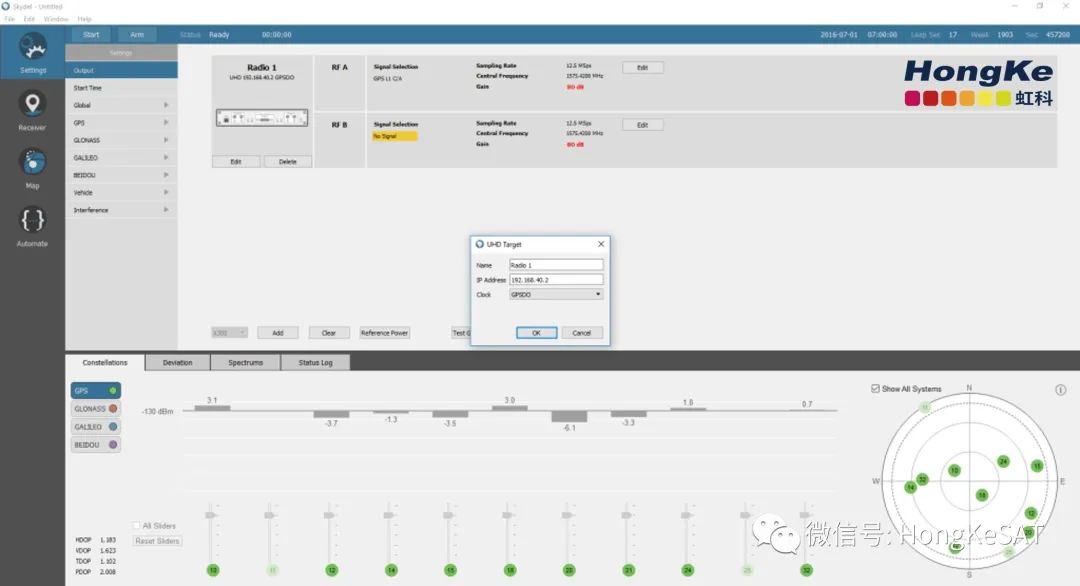
Task: Click the info icon above the sky plot
Action: pyautogui.click(x=1060, y=390)
